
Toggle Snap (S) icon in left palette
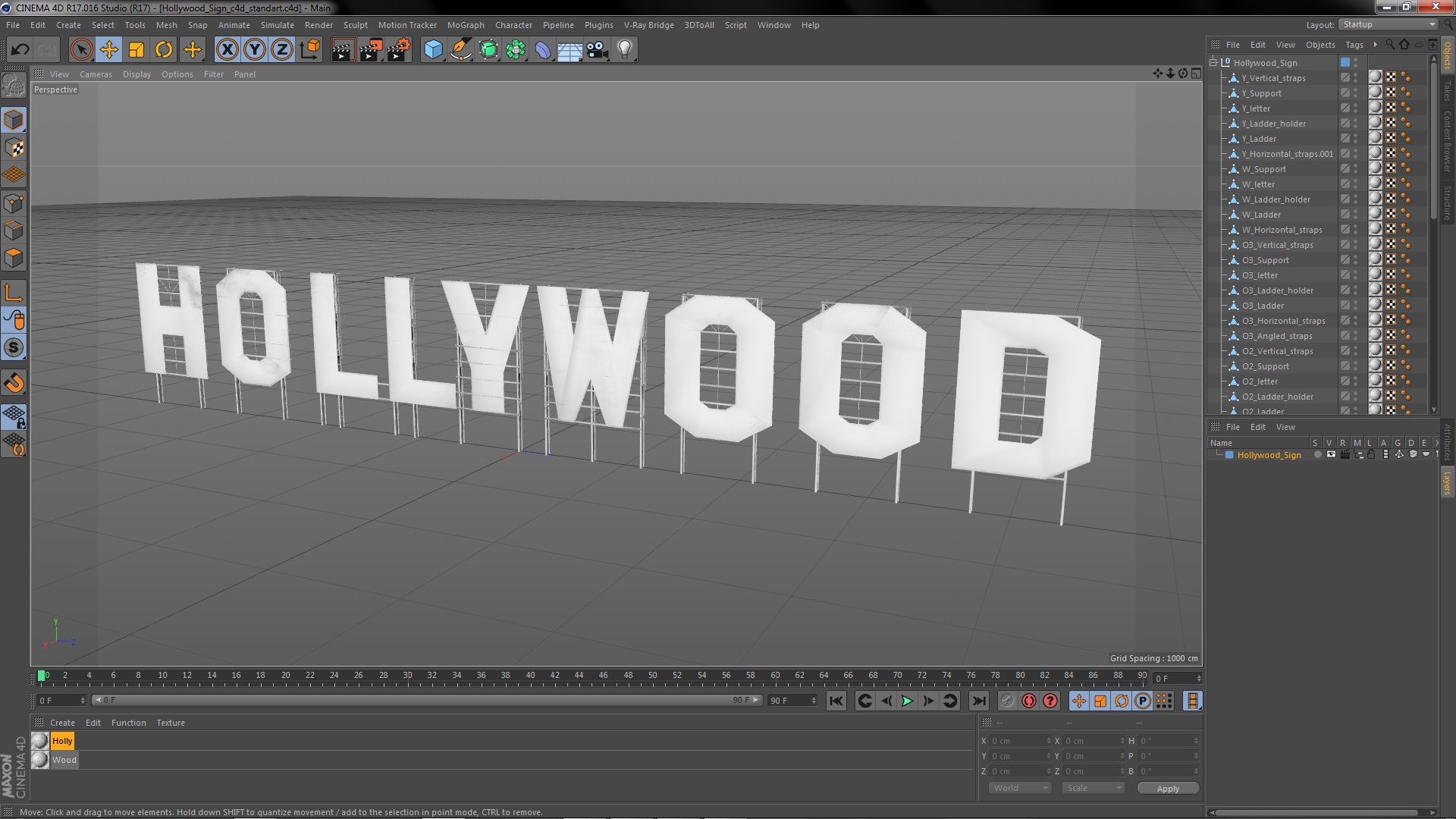pos(14,348)
